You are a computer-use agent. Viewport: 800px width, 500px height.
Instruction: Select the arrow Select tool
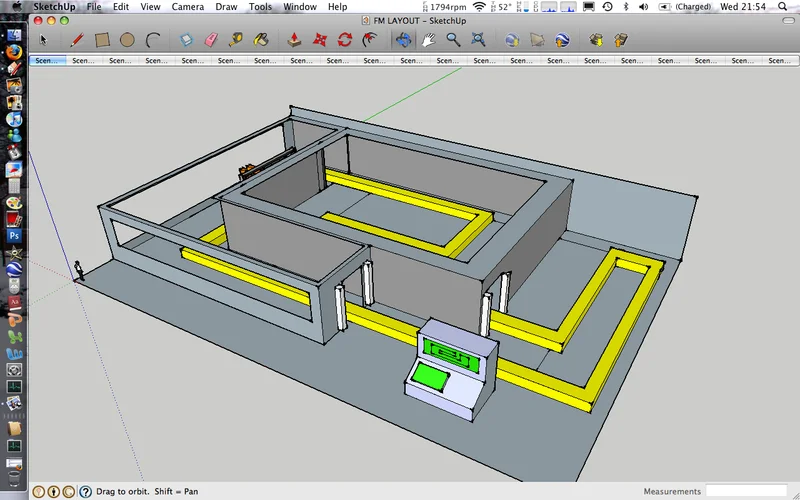[43, 40]
